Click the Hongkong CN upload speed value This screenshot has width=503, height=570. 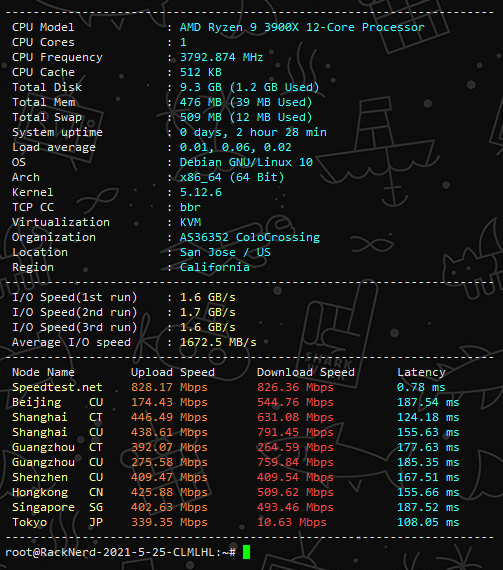point(169,492)
